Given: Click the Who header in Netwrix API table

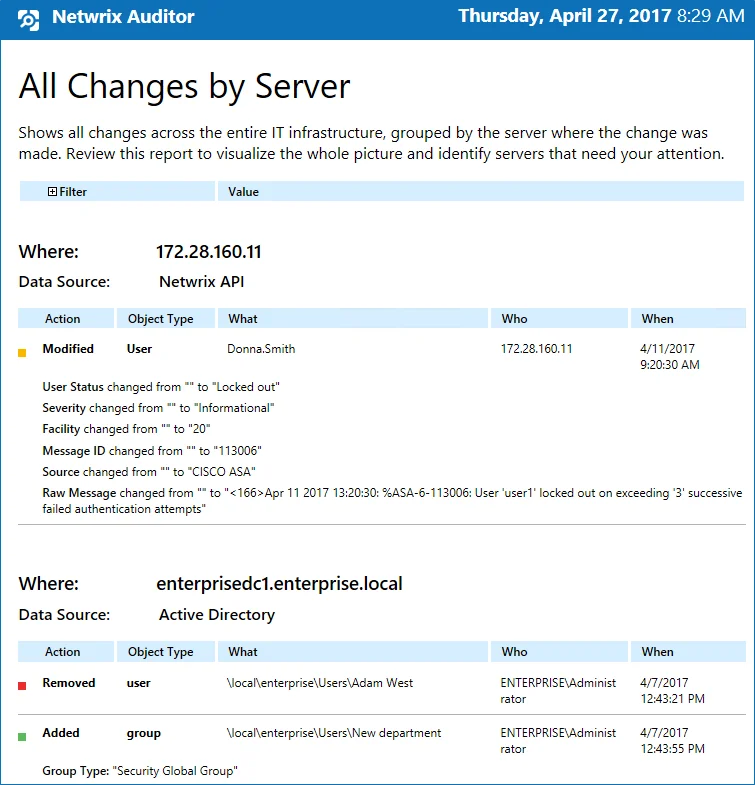Looking at the screenshot, I should click(x=559, y=318).
